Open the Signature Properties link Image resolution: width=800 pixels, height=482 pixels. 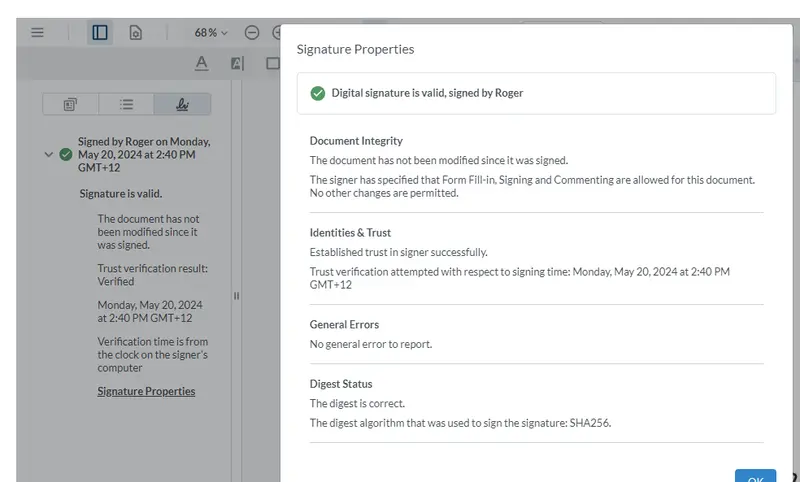[146, 391]
